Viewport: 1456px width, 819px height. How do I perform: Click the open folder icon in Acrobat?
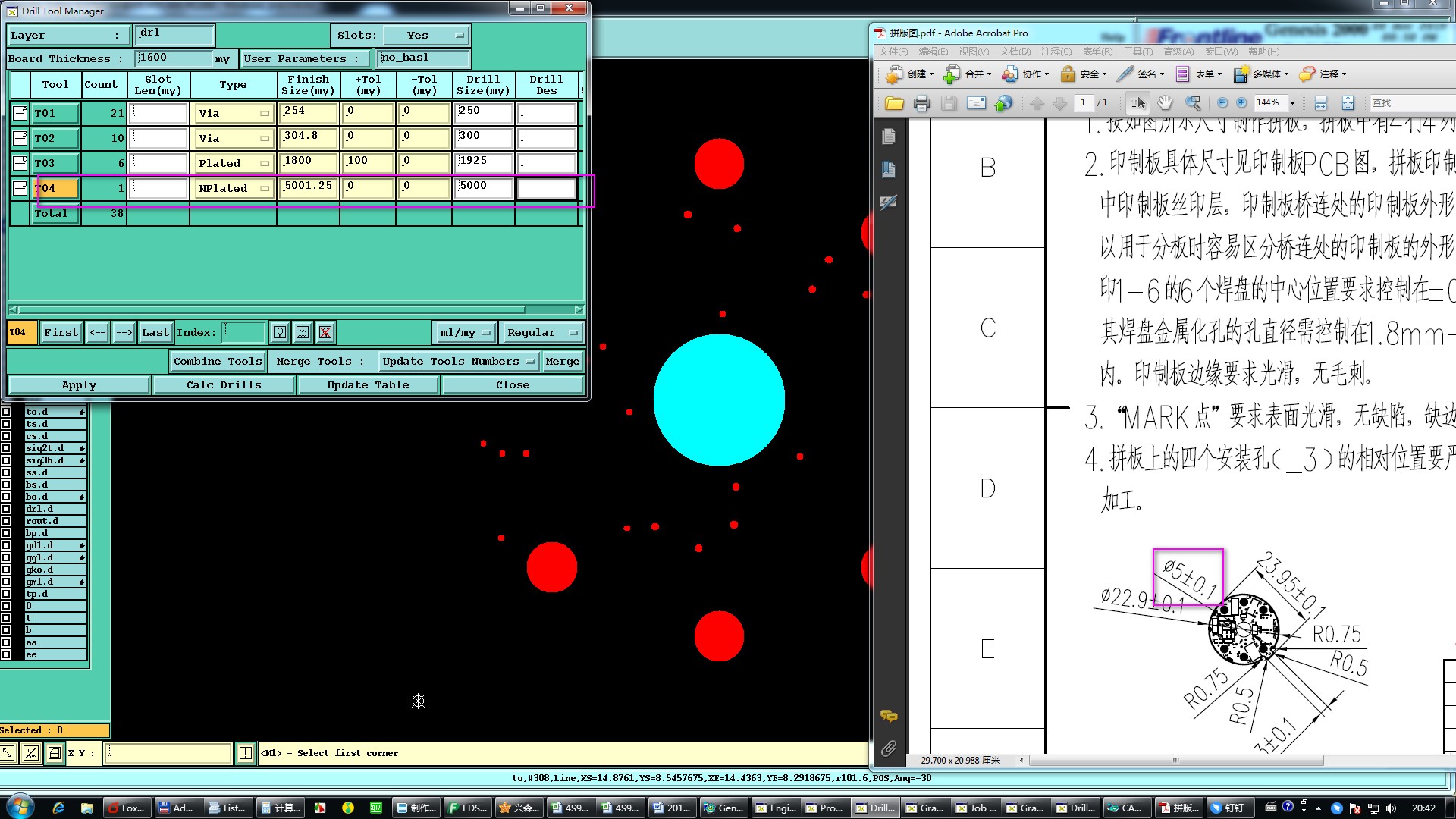click(894, 103)
